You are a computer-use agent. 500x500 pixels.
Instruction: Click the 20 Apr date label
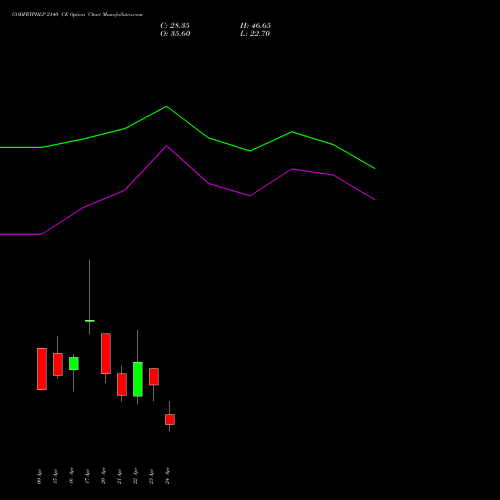pos(103,477)
